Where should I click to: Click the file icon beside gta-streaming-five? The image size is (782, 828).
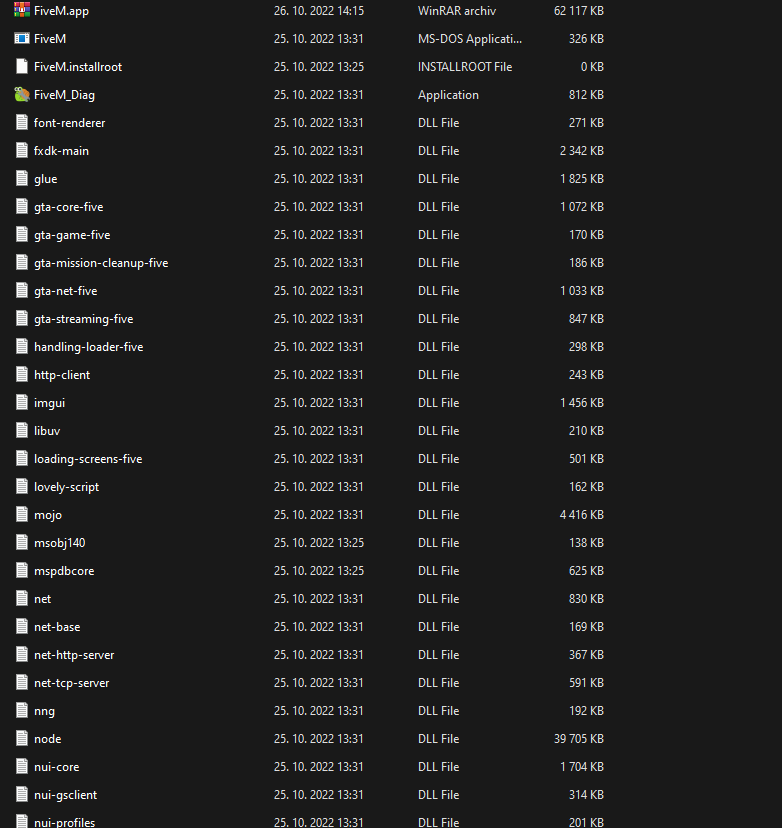coord(22,318)
